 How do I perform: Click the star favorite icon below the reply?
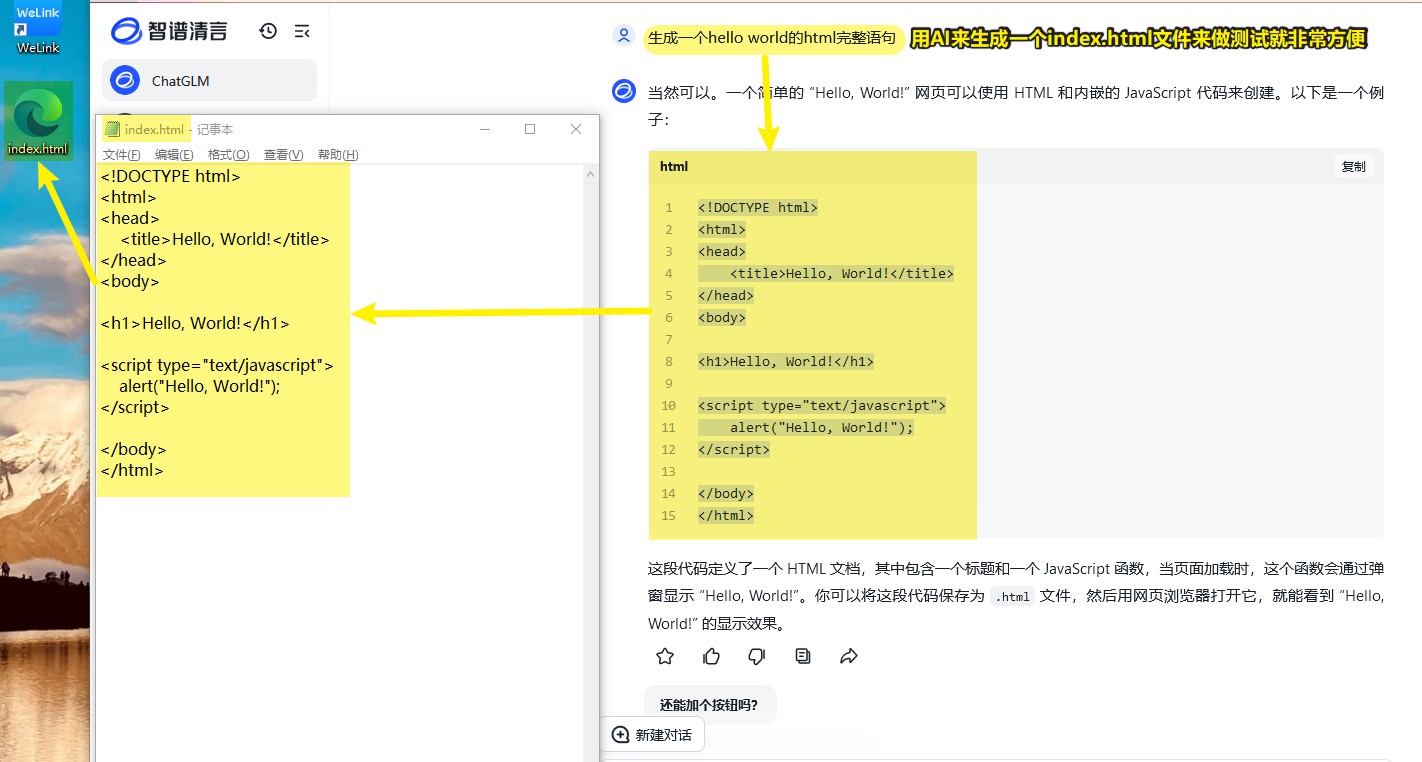click(665, 656)
